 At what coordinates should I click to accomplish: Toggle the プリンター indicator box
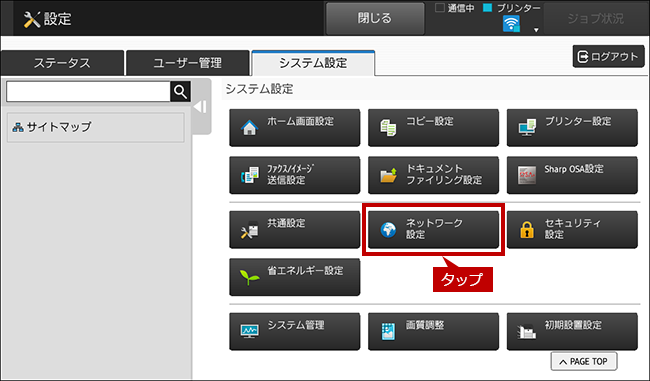[488, 8]
